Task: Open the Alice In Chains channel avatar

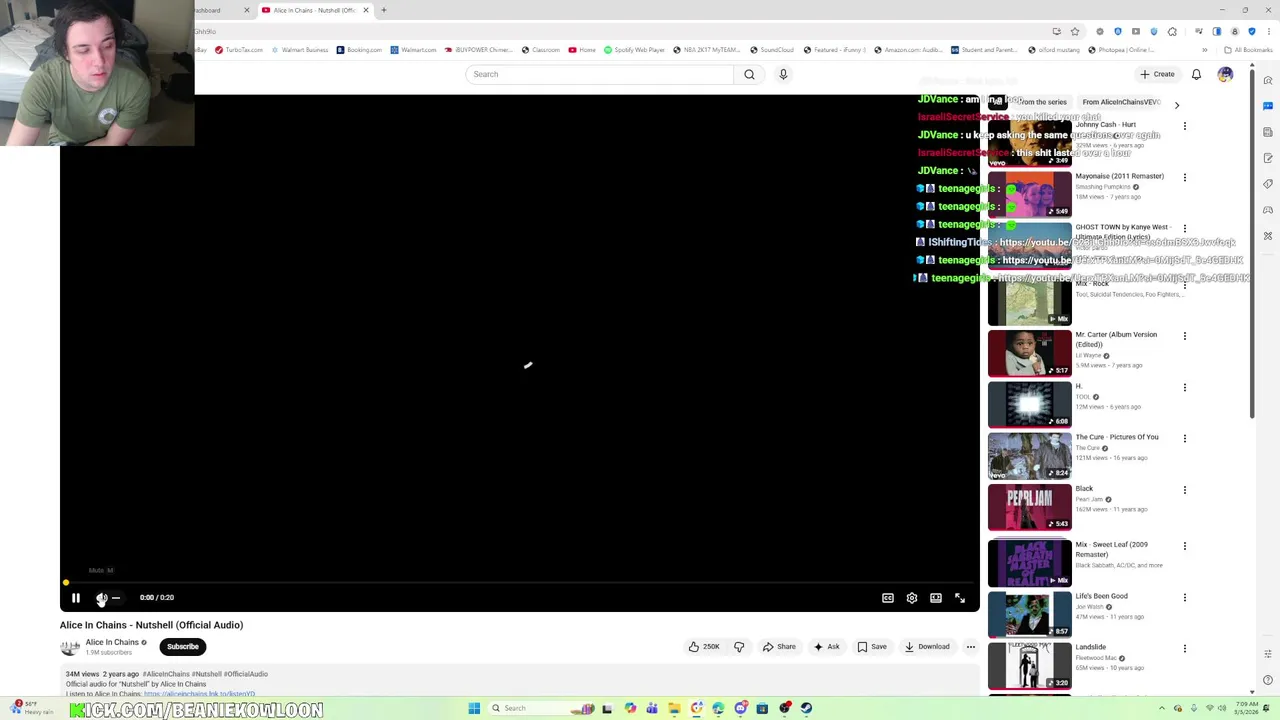Action: 70,647
